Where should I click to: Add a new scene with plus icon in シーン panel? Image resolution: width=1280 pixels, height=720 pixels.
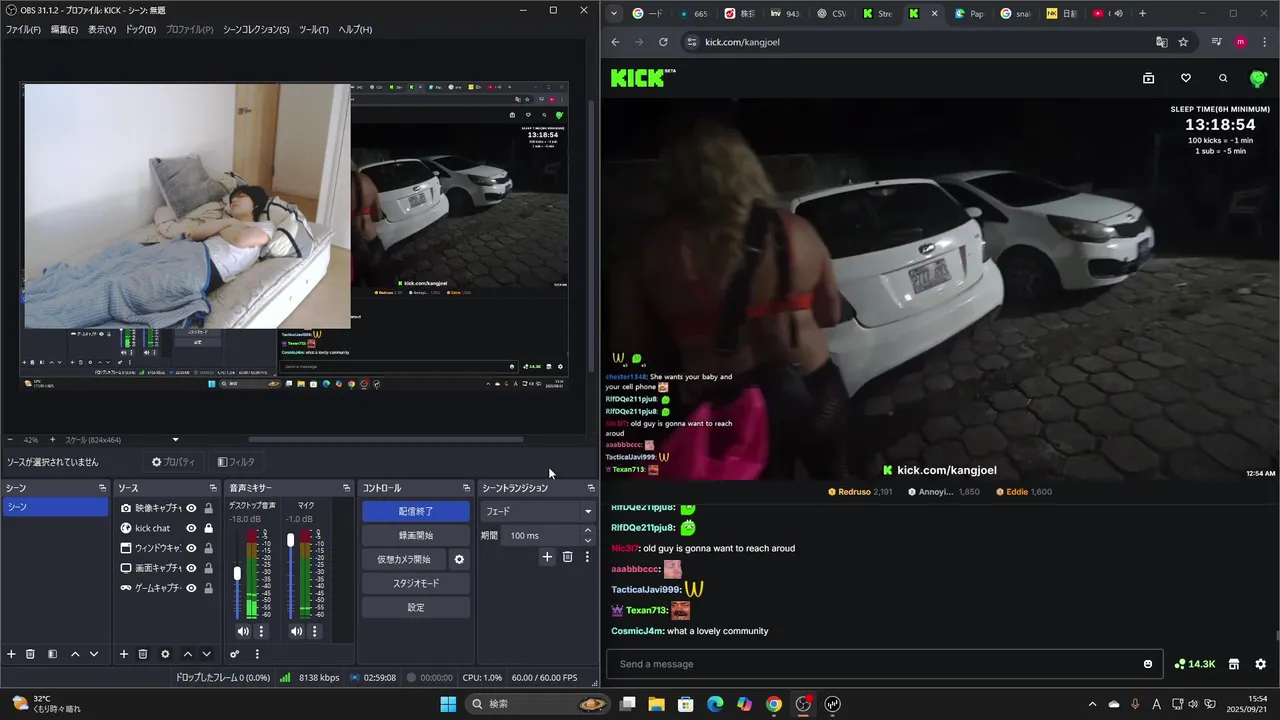coord(11,654)
